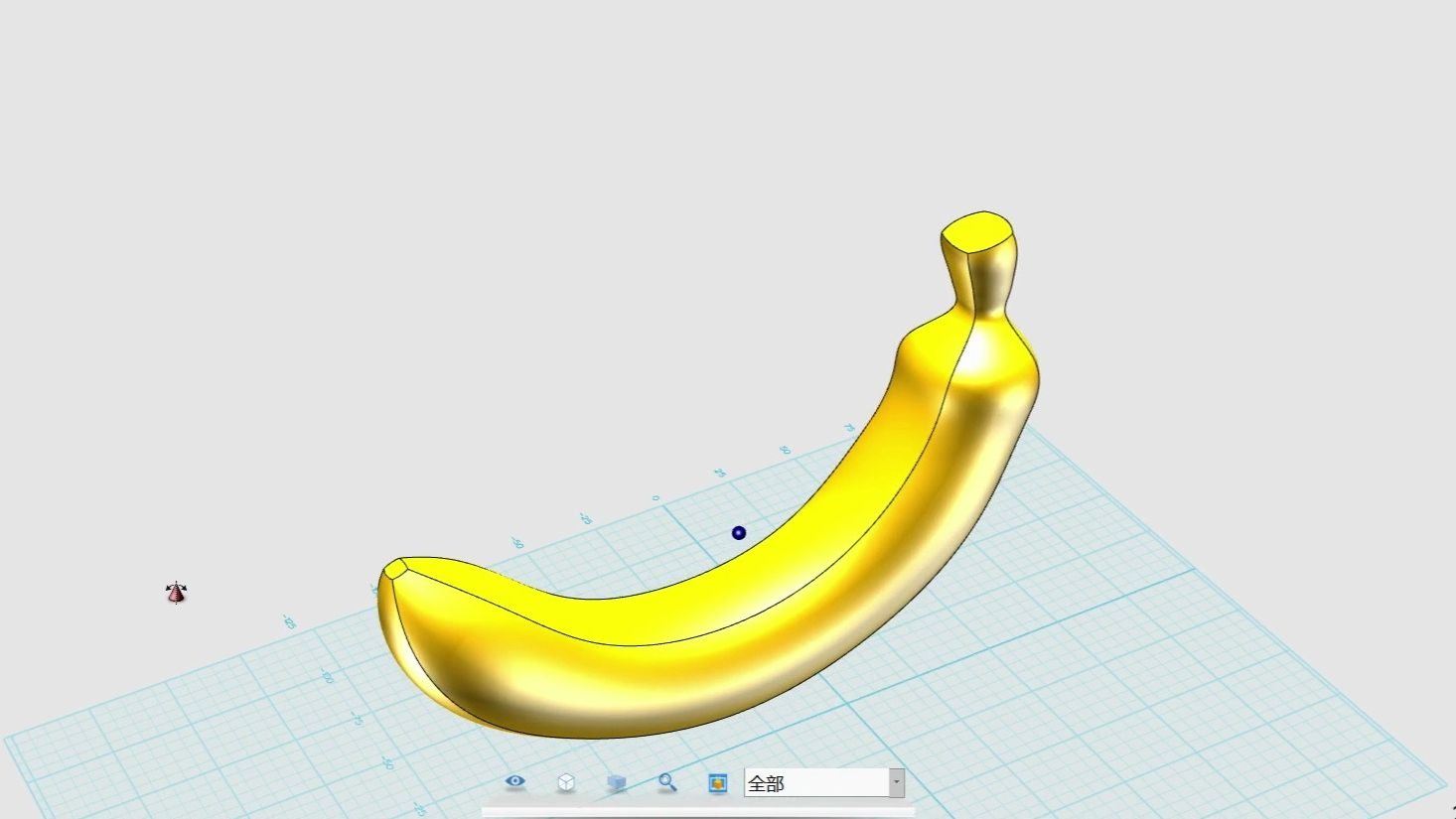Select the wireframe cube display icon
Screen dimensions: 1456x819
click(x=566, y=782)
